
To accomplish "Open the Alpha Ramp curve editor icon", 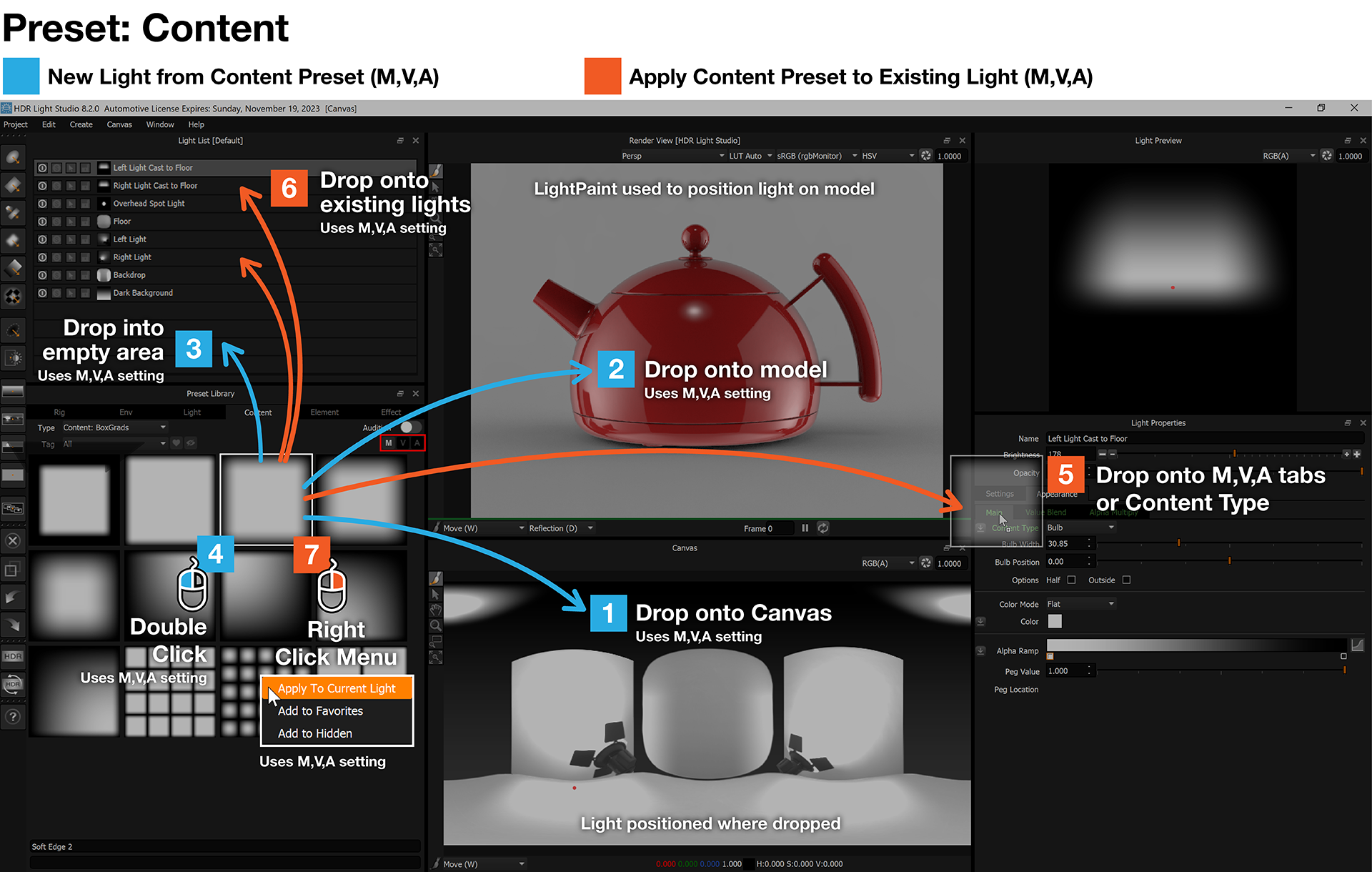I will point(1358,645).
